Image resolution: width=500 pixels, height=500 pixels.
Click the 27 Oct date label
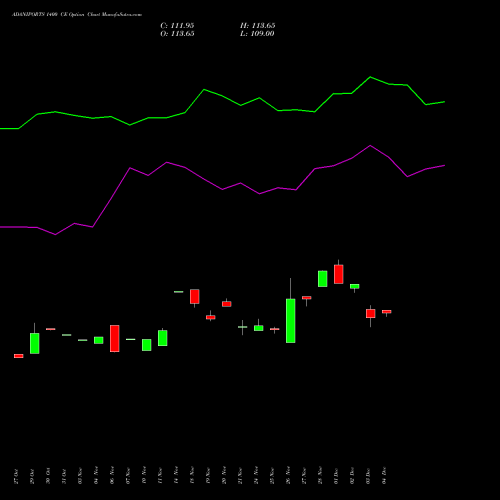[x=16, y=476]
